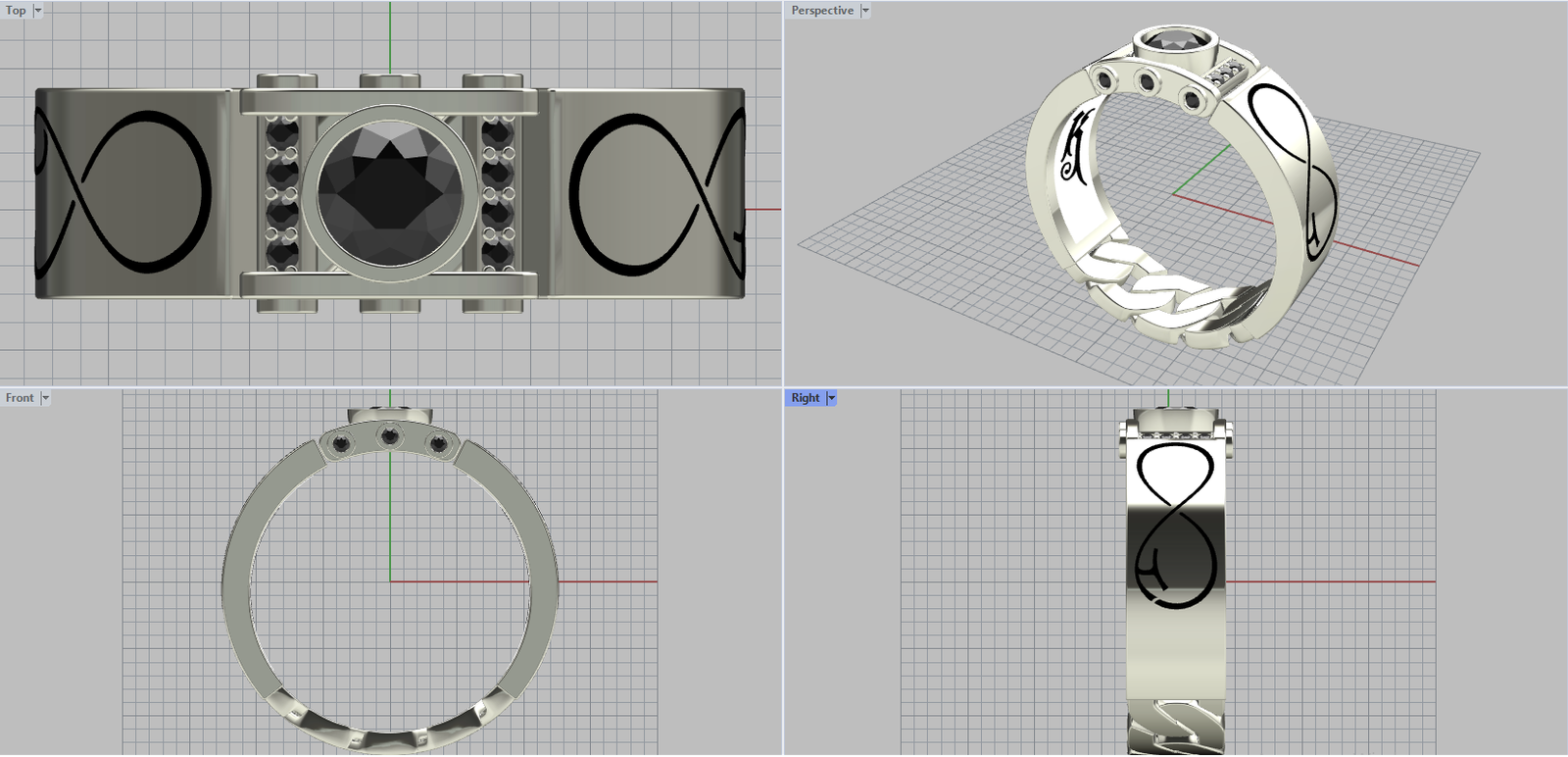Pick the right column of small stones in Top view
This screenshot has height=757, width=1568.
click(498, 192)
